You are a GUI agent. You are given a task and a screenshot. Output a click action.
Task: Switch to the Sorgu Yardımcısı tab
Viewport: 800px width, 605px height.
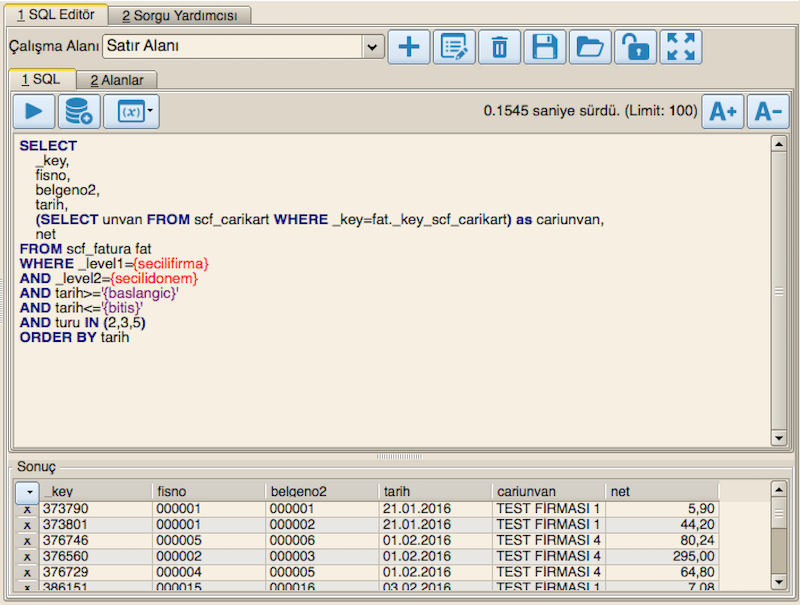pos(180,15)
